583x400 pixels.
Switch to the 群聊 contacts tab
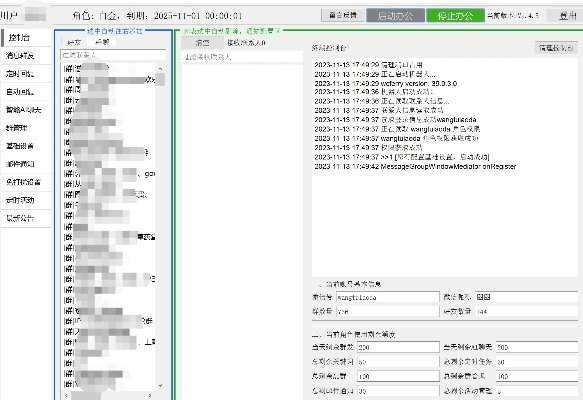102,42
